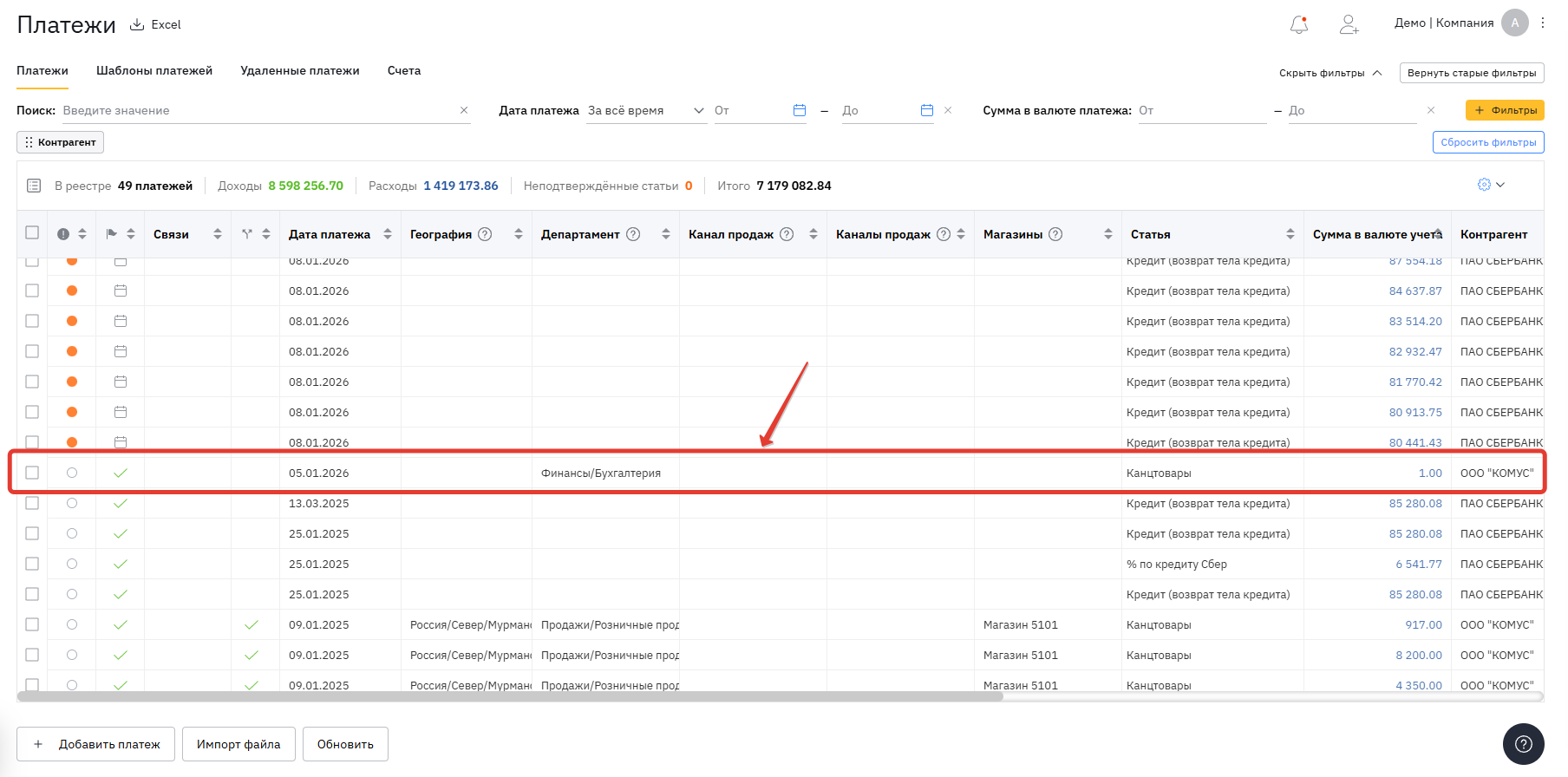Viewport: 1568px width, 777px height.
Task: Open the calendar for start date
Action: pos(800,110)
